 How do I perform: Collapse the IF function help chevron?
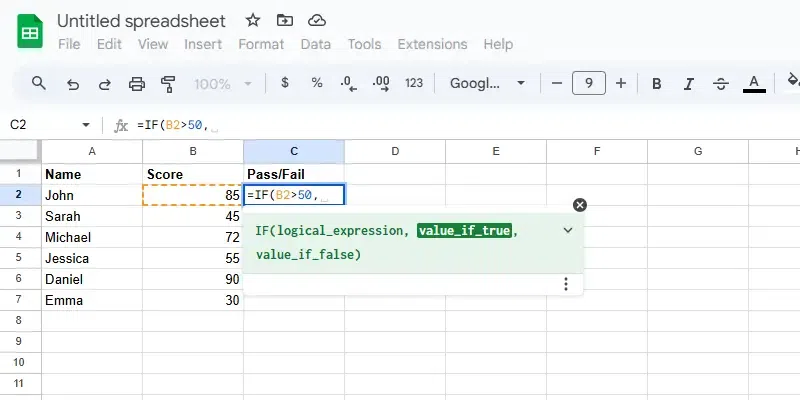pos(568,230)
